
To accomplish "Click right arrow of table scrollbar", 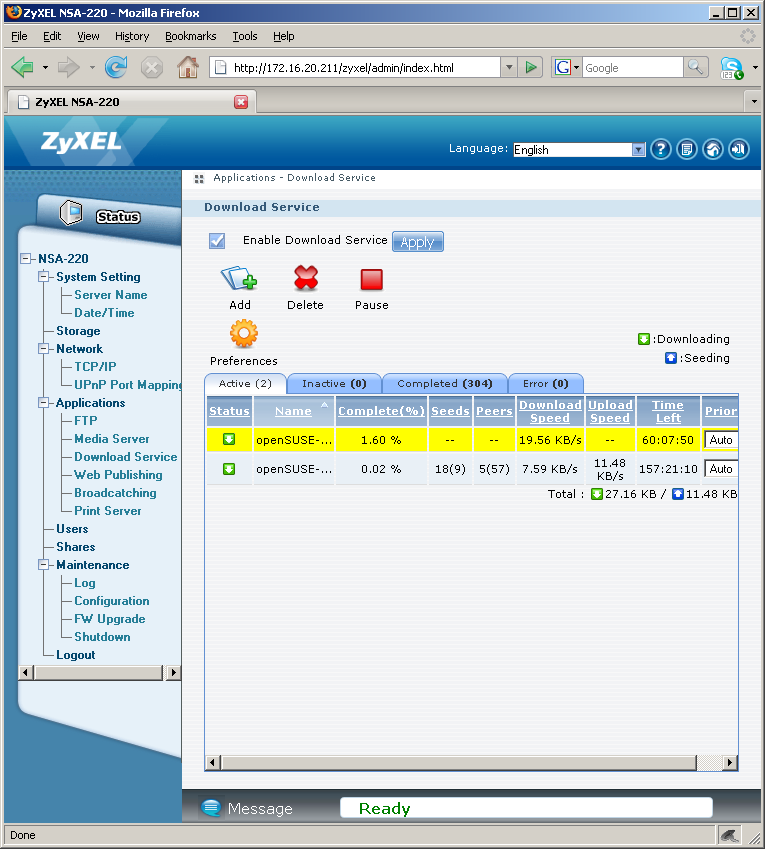I will pos(730,763).
